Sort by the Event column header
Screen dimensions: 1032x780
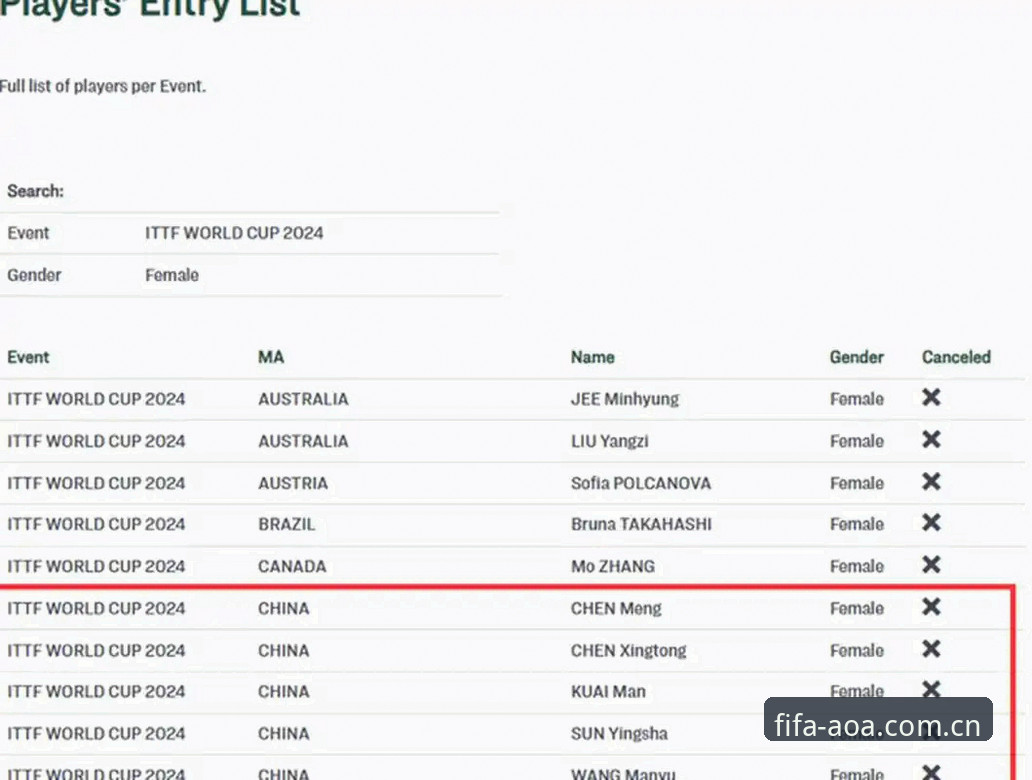28,357
